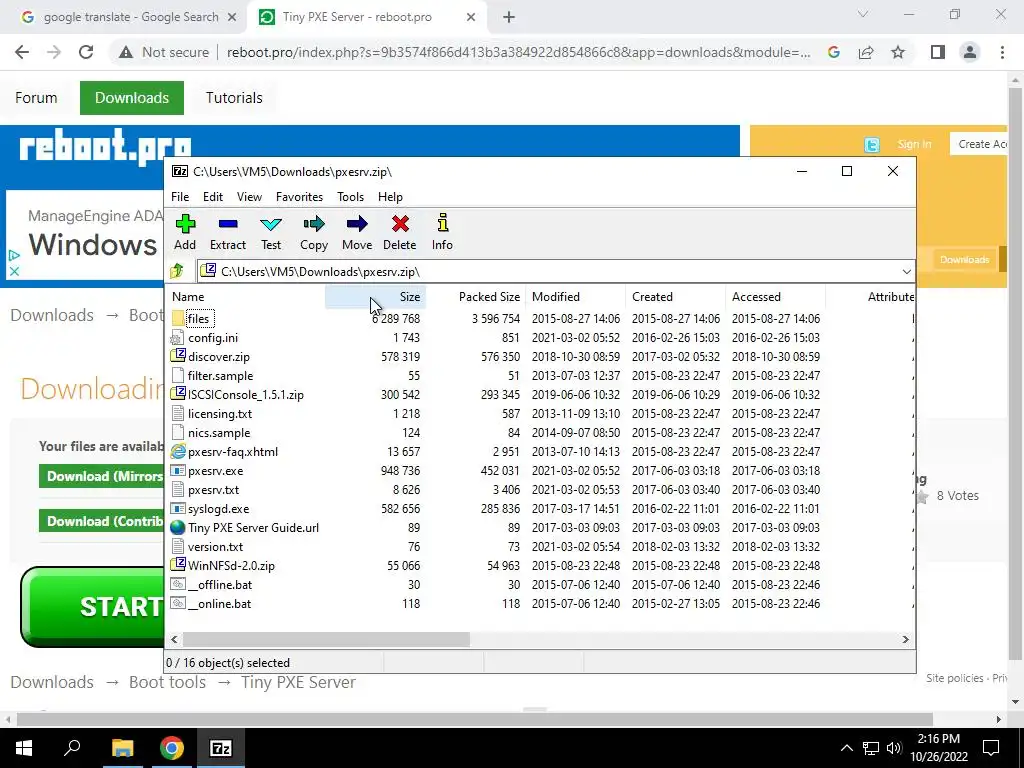Select the ISCSIConsole_1.5.1.zip archive icon
Screen dimensions: 1024x768
pyautogui.click(x=178, y=394)
